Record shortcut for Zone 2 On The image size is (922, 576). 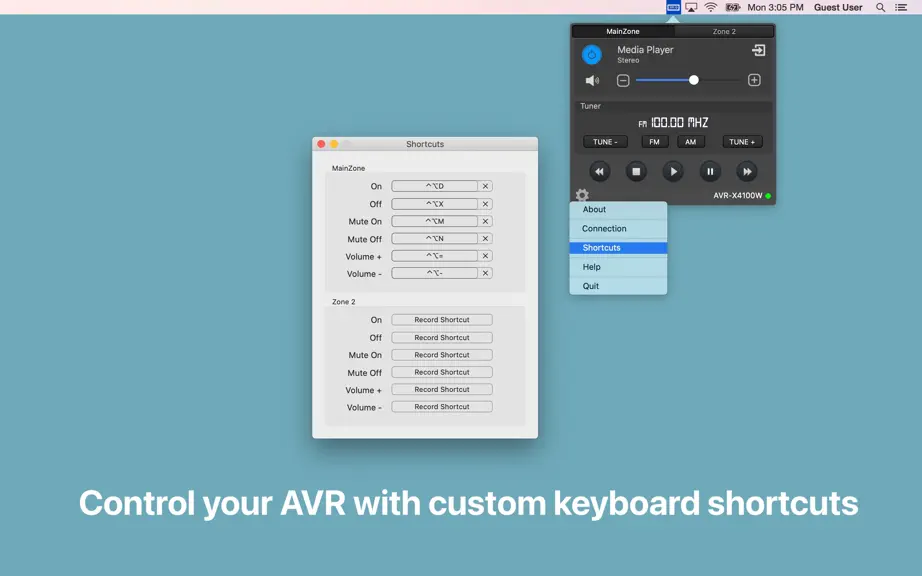click(442, 320)
